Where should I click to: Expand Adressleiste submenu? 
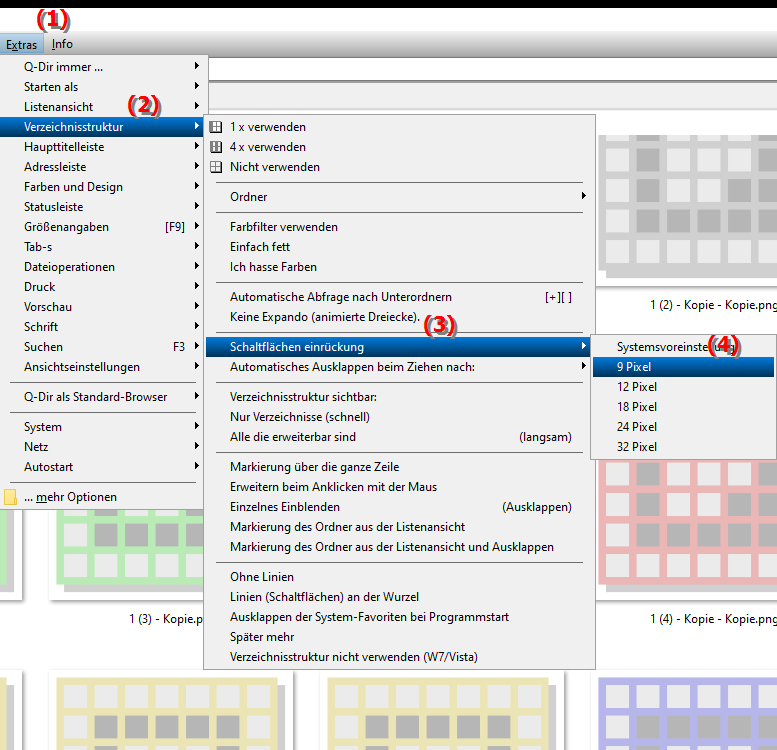pyautogui.click(x=102, y=167)
